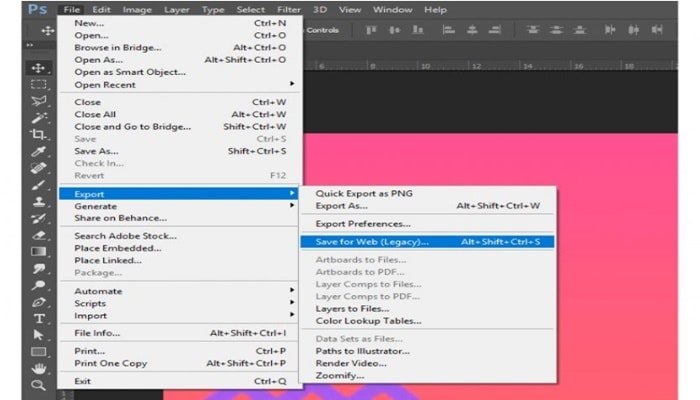The image size is (700, 400).
Task: Open the Layer menu
Action: tap(177, 9)
